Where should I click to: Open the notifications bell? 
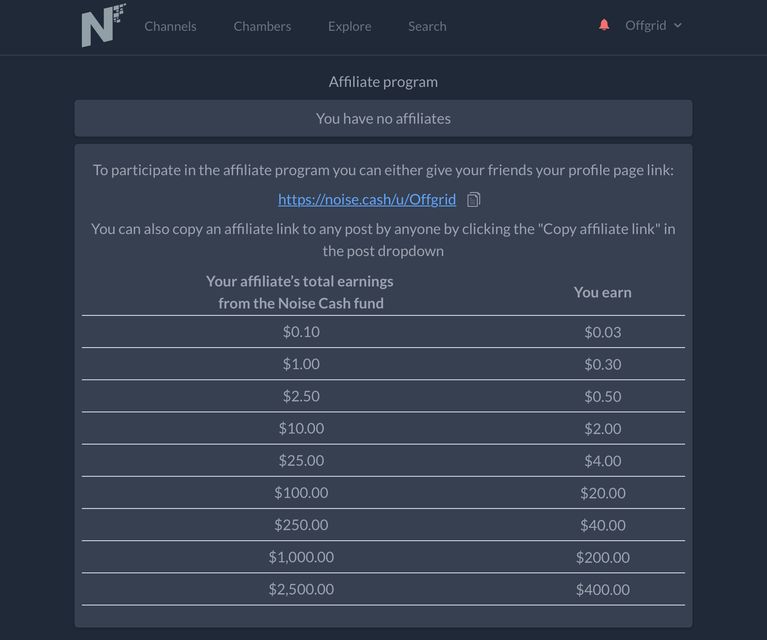[604, 25]
